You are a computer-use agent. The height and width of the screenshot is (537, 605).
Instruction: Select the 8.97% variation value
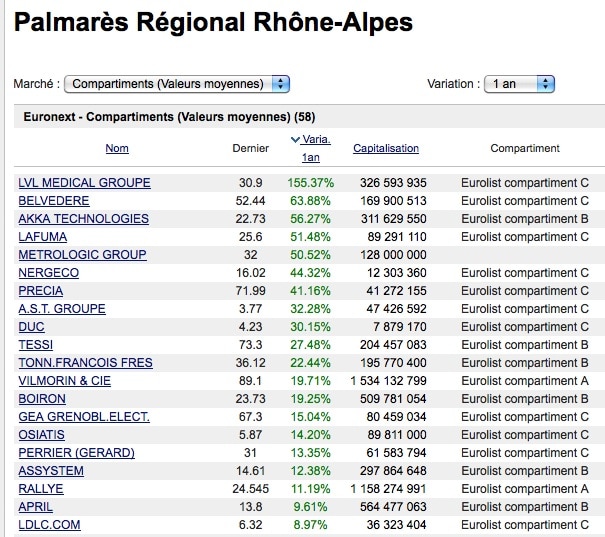click(x=311, y=525)
